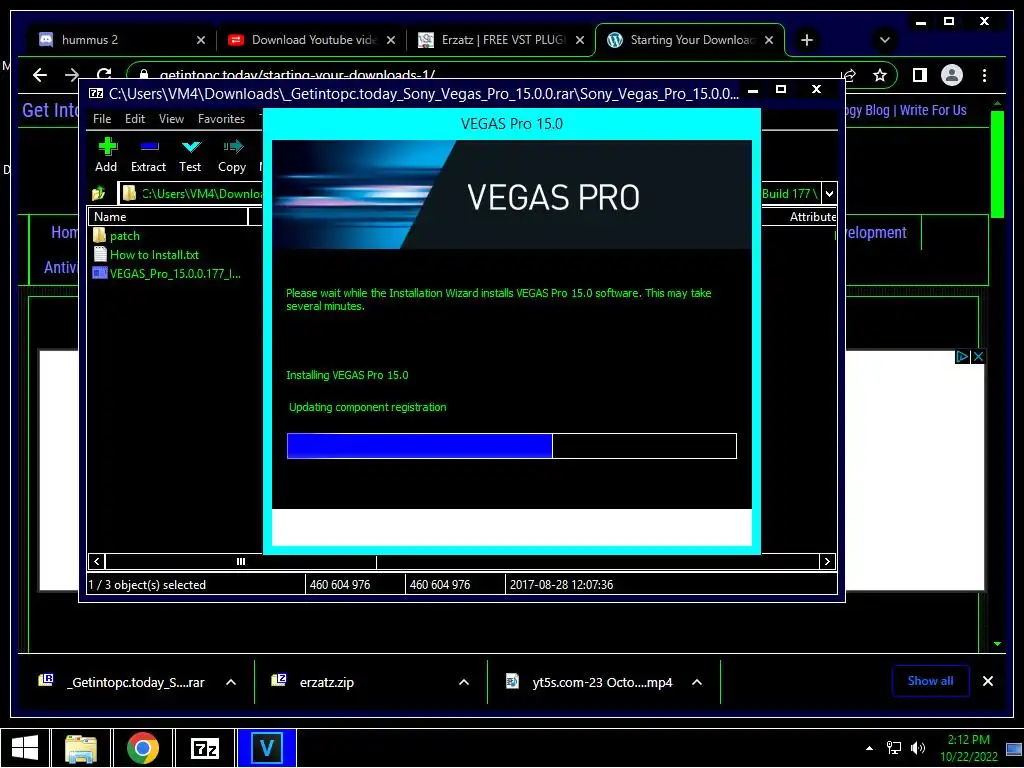Click the Chrome back arrow

pos(40,75)
